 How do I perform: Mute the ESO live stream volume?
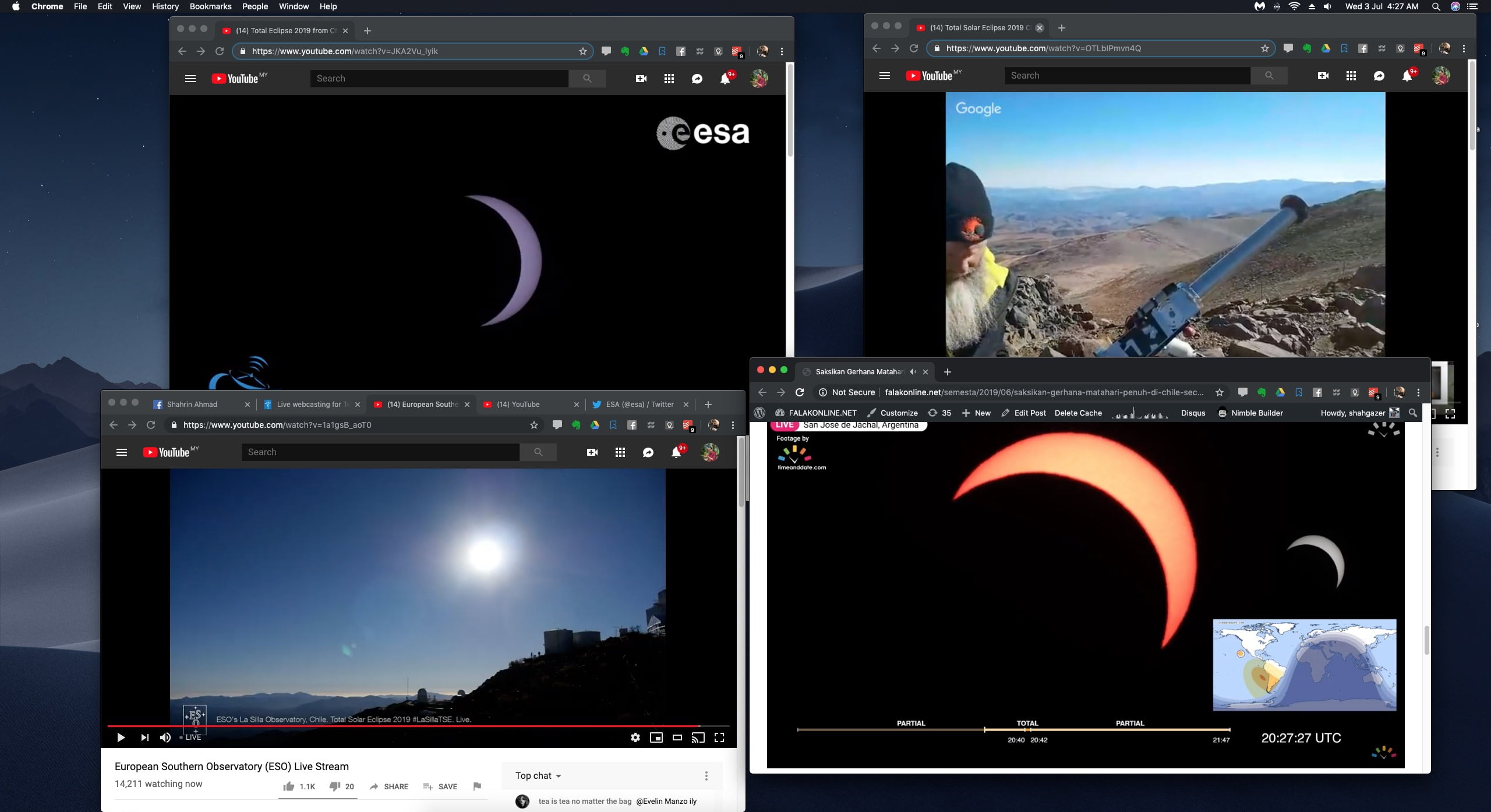[x=165, y=737]
